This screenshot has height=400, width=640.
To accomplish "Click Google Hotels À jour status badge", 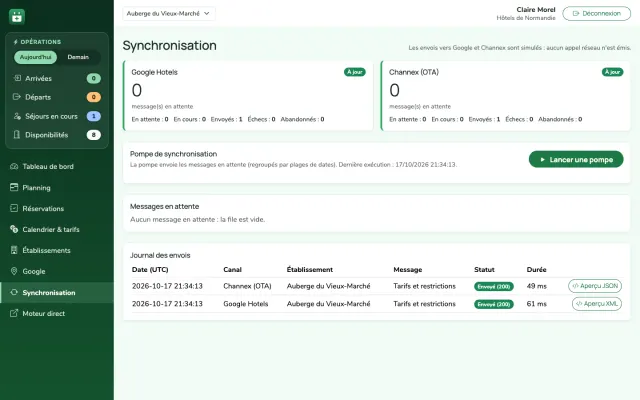I will pyautogui.click(x=355, y=72).
